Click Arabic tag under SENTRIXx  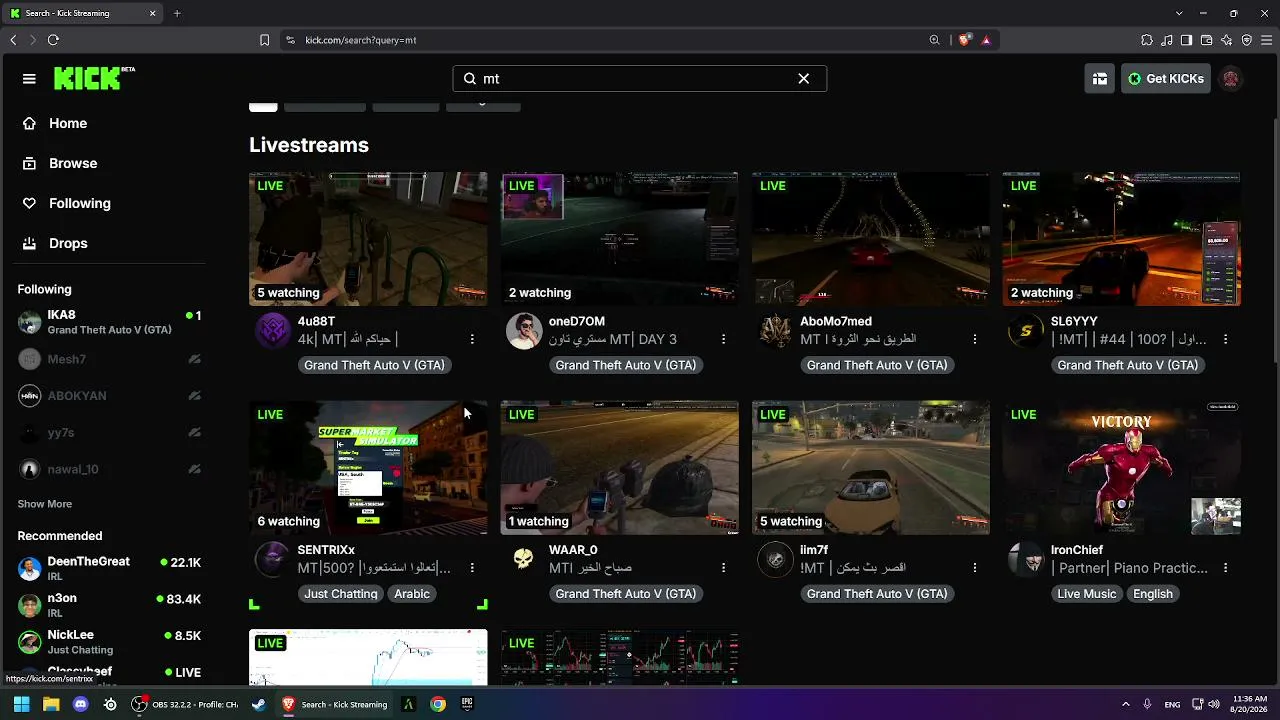coord(412,594)
